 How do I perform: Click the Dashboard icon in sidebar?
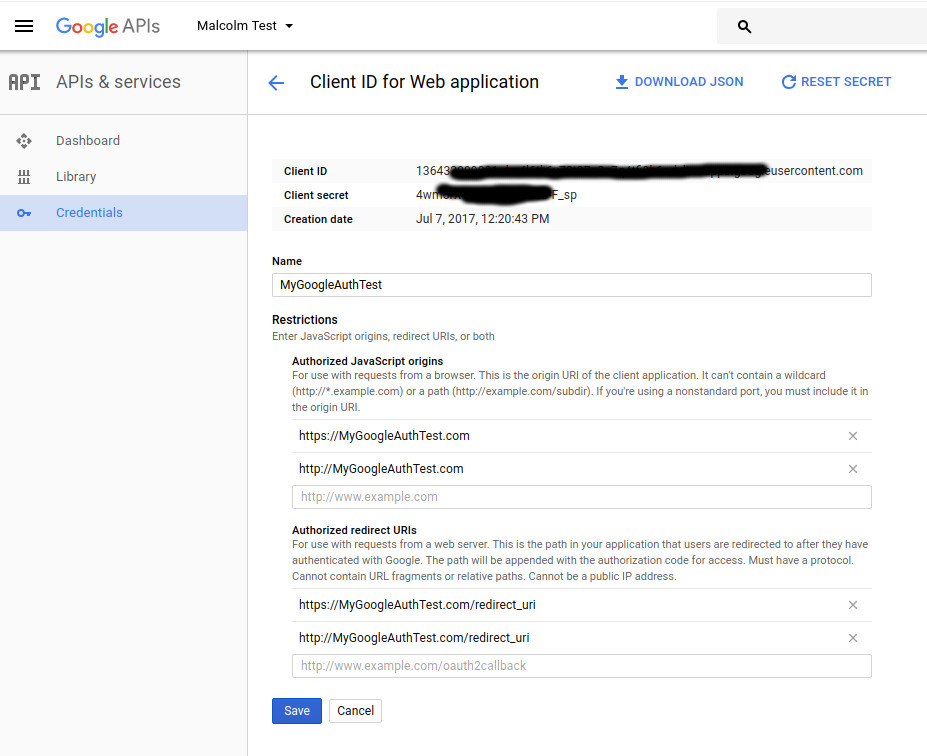tap(24, 141)
